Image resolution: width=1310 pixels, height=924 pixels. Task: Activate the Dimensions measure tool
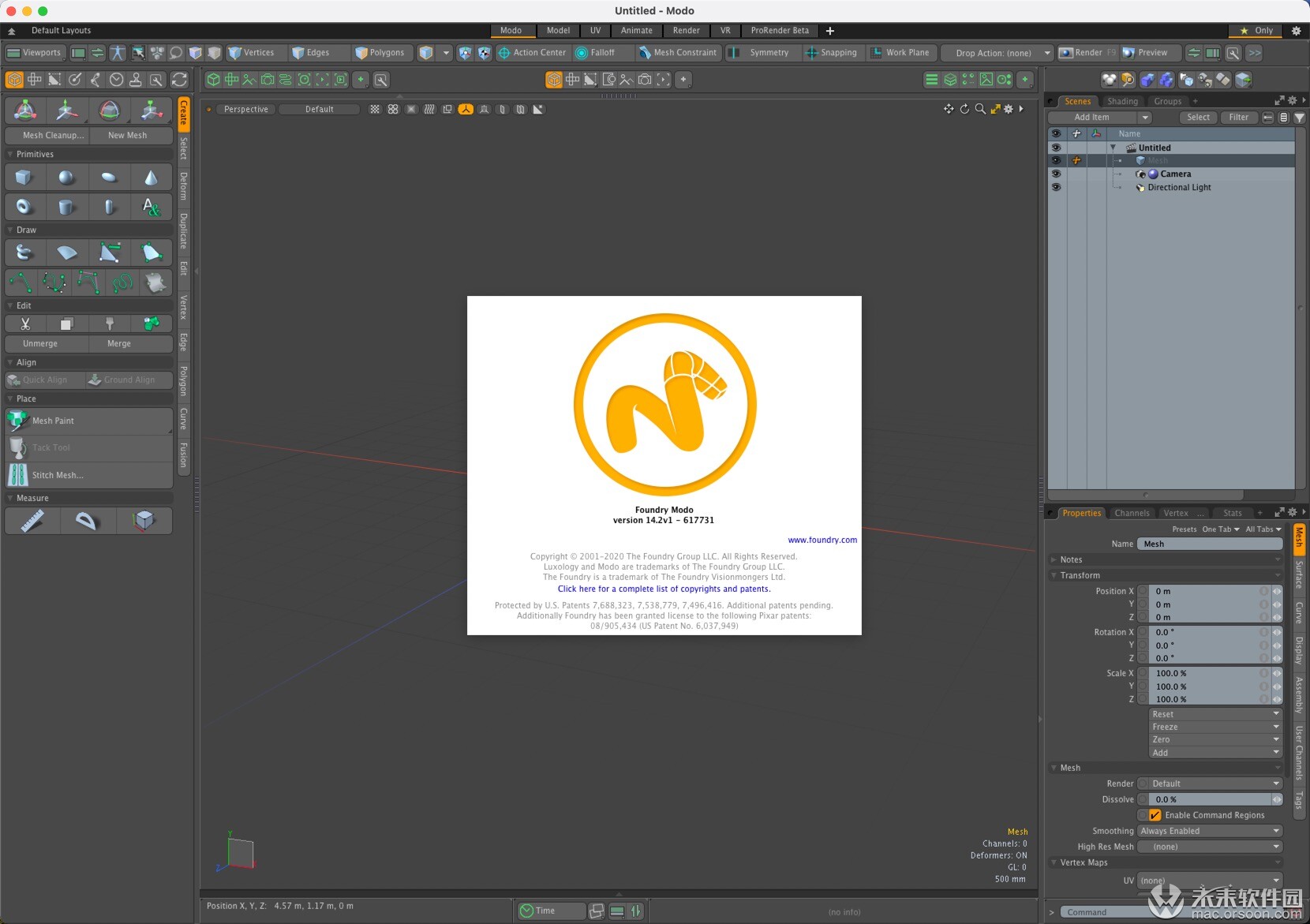tap(144, 521)
